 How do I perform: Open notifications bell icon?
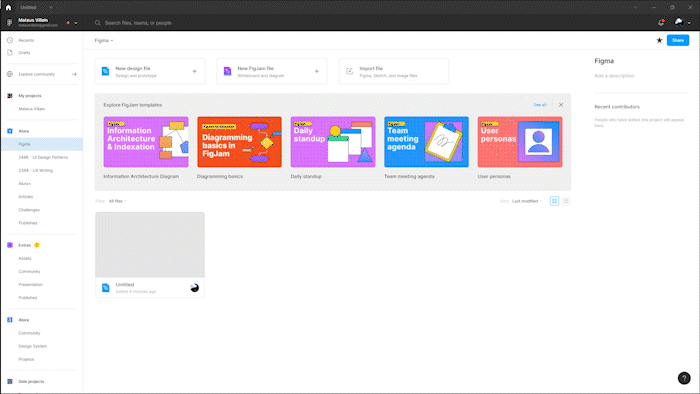coord(661,22)
